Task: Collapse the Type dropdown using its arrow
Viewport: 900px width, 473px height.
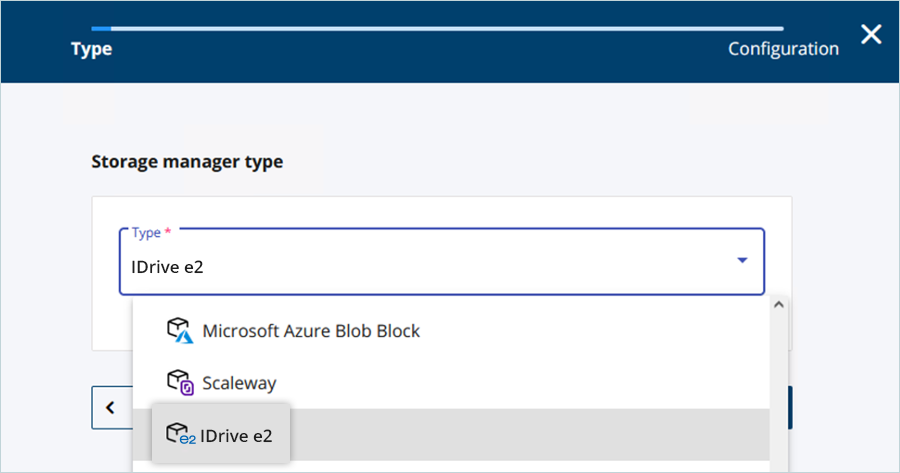Action: [742, 261]
